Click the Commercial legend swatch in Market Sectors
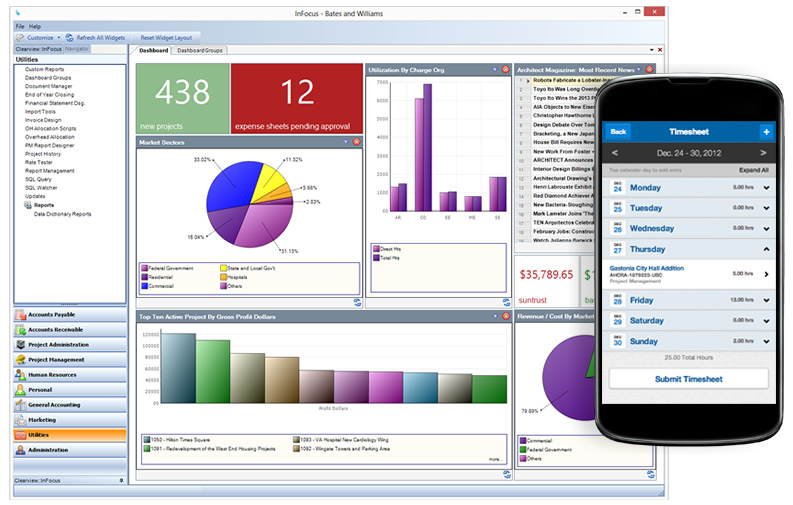This screenshot has width=793, height=505. click(x=145, y=286)
